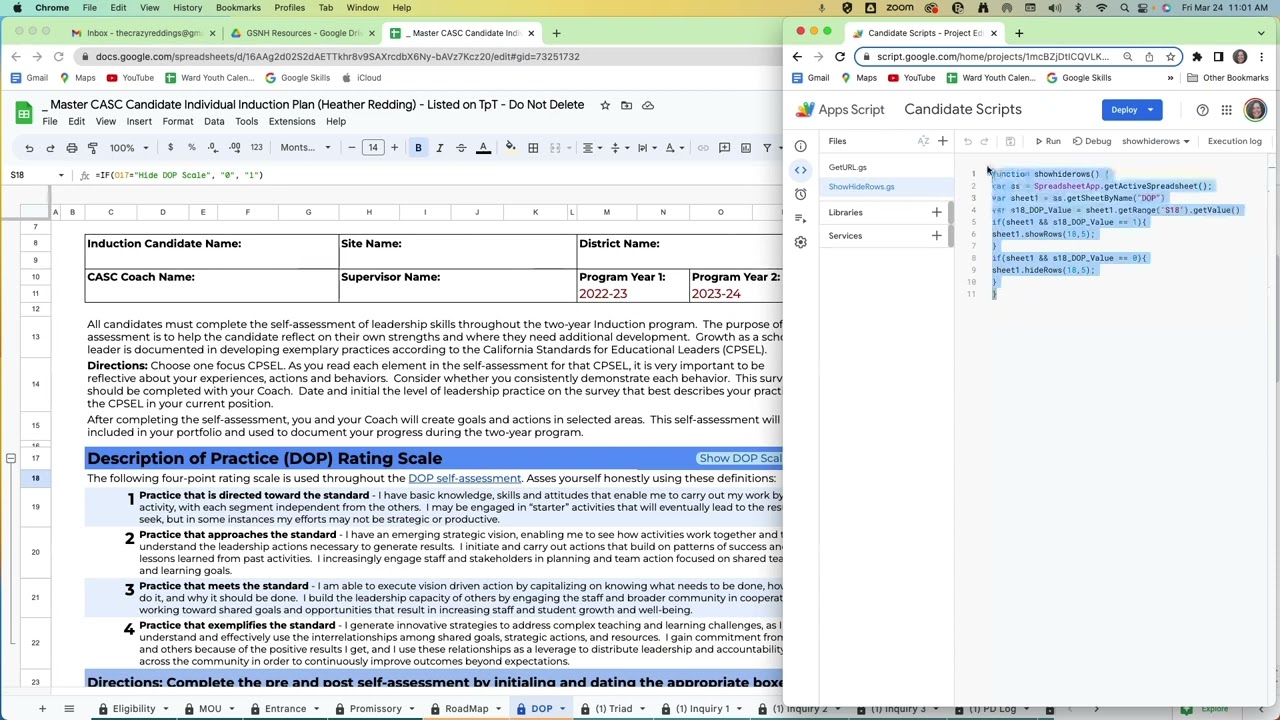The height and width of the screenshot is (720, 1280).
Task: Open the zoom 100% dropdown
Action: tap(129, 148)
